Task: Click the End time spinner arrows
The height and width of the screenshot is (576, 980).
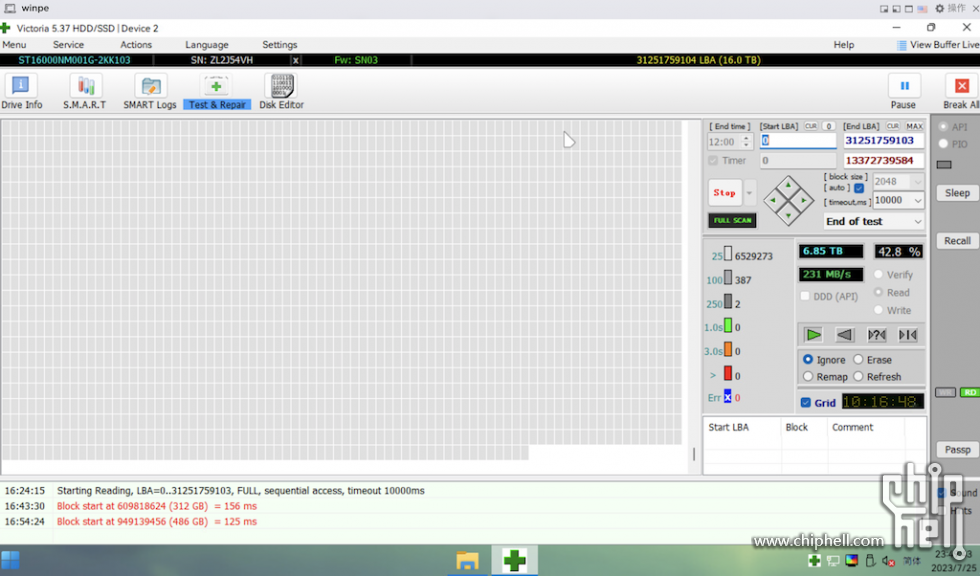Action: click(746, 142)
